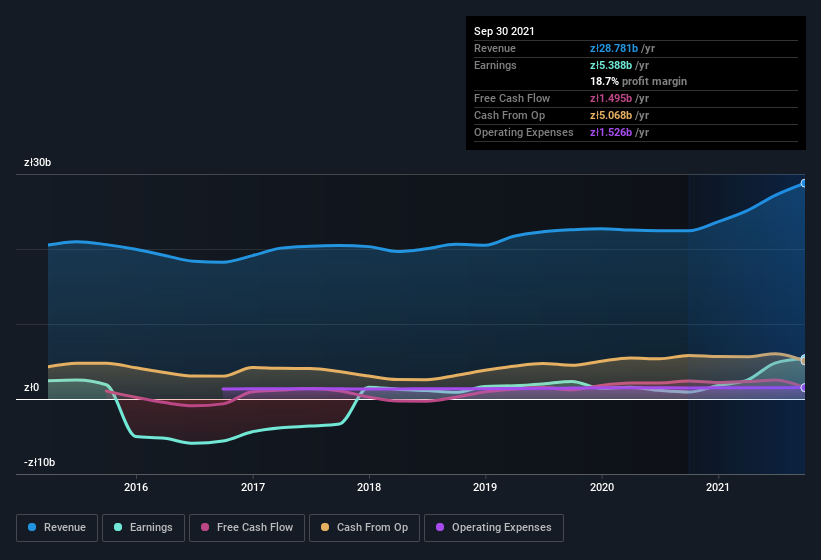Click the zł0 y-axis label
This screenshot has height=560, width=821.
pyautogui.click(x=31, y=387)
